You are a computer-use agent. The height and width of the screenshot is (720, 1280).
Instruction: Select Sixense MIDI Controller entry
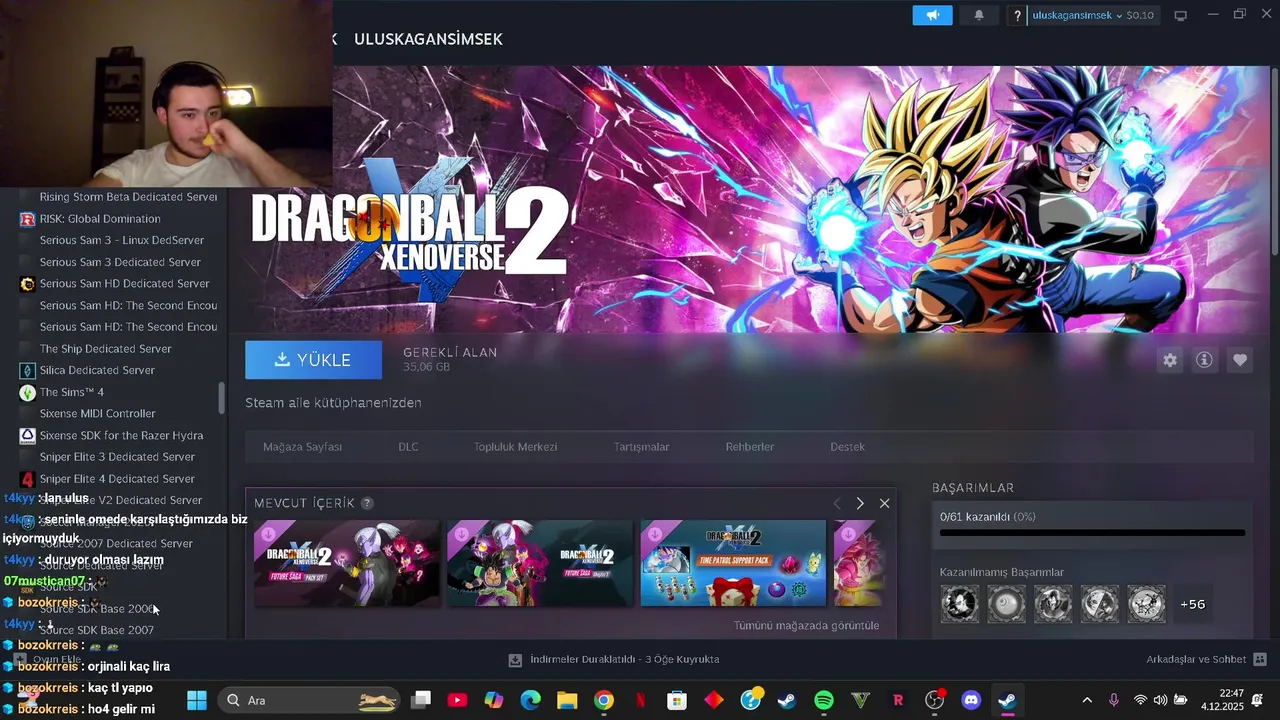[x=97, y=414]
